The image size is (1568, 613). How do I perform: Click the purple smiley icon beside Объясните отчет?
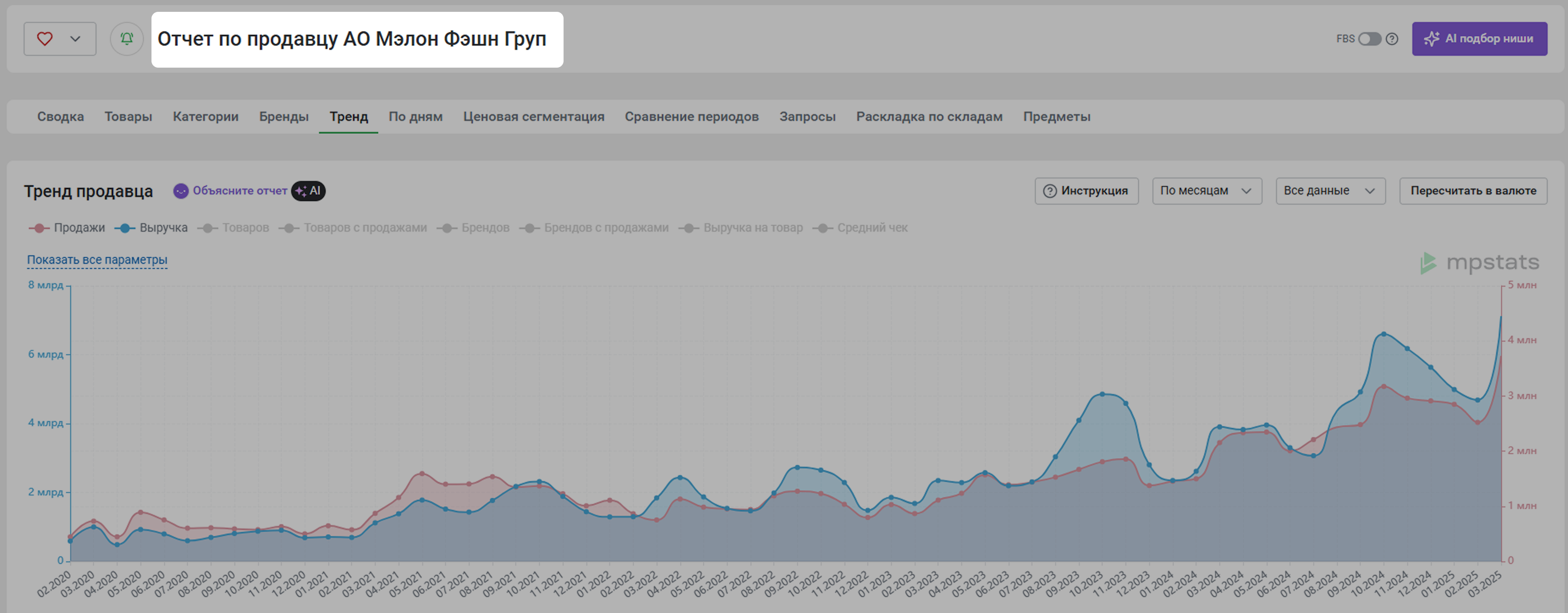click(181, 191)
